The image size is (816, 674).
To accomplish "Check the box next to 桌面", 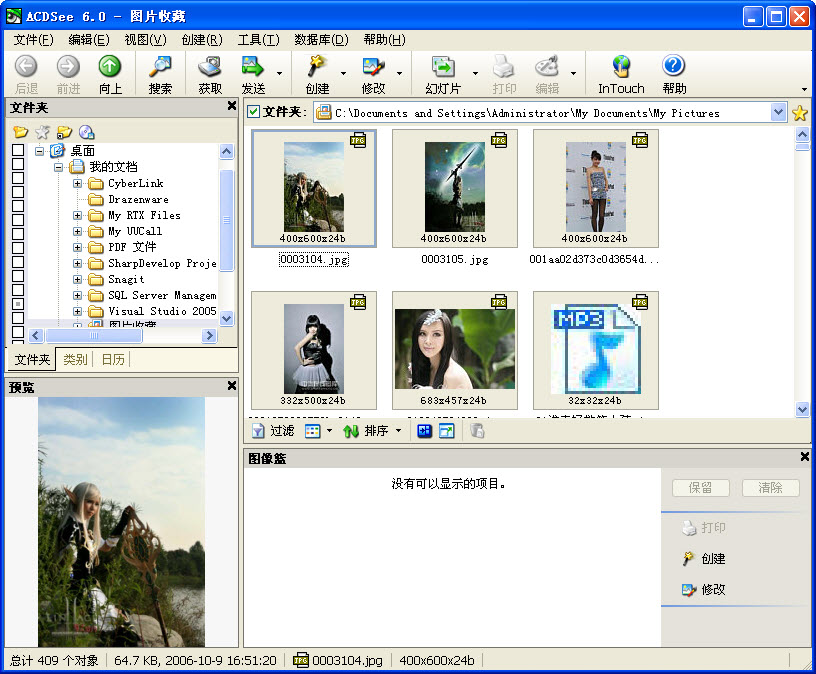I will tap(18, 151).
